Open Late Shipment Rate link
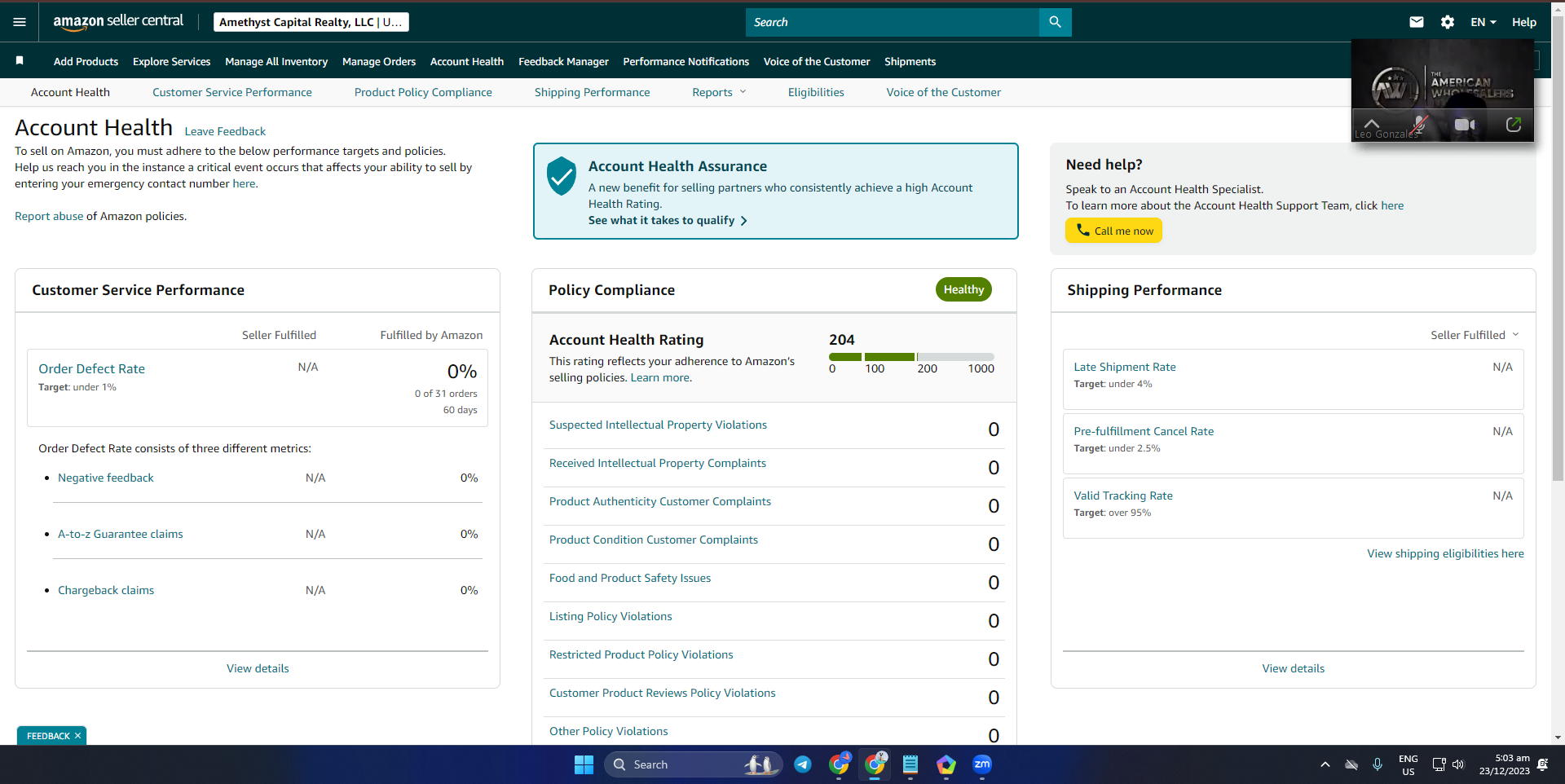The width and height of the screenshot is (1565, 784). [x=1125, y=367]
